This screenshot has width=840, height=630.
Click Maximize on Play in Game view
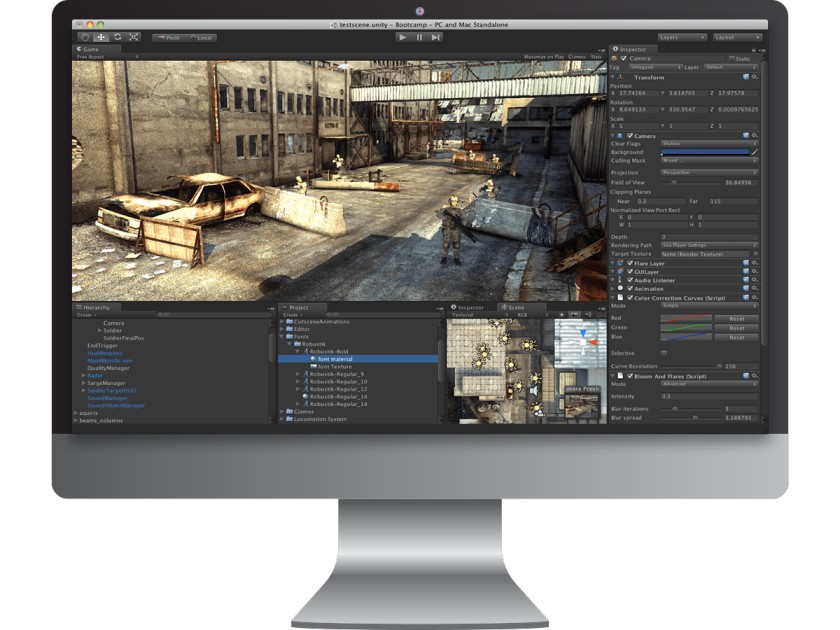click(544, 57)
